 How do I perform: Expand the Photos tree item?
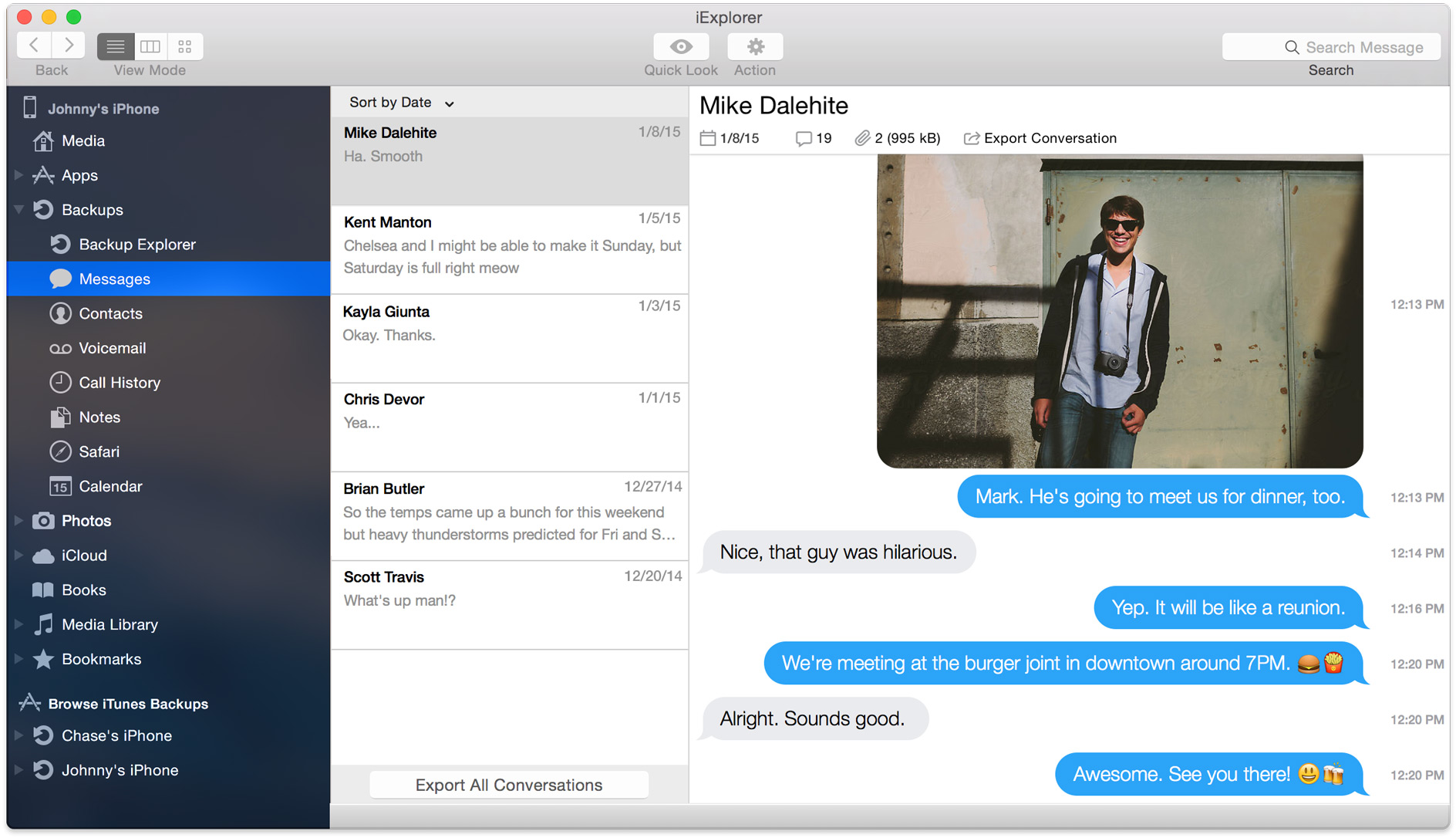(x=19, y=521)
